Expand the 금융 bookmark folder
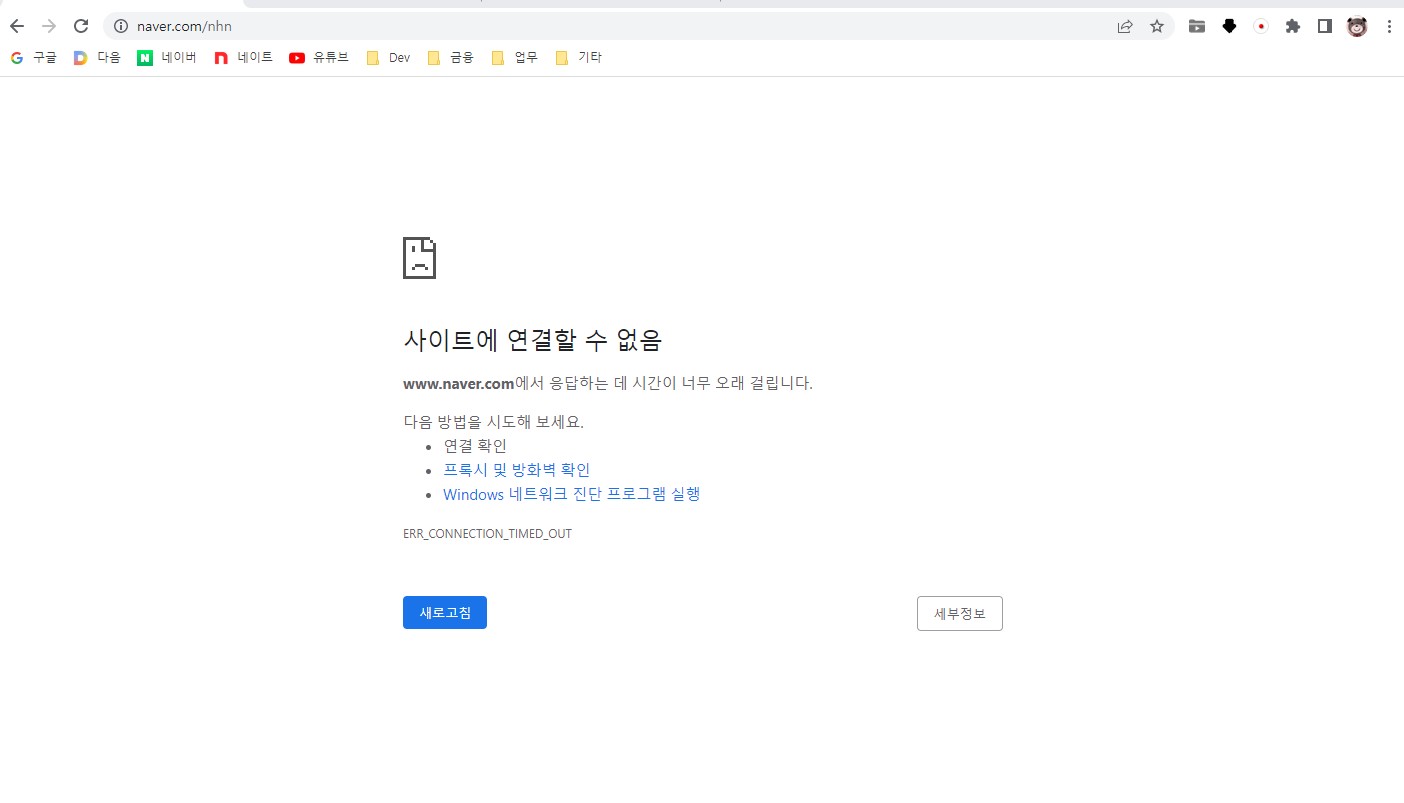Image resolution: width=1404 pixels, height=803 pixels. tap(450, 58)
